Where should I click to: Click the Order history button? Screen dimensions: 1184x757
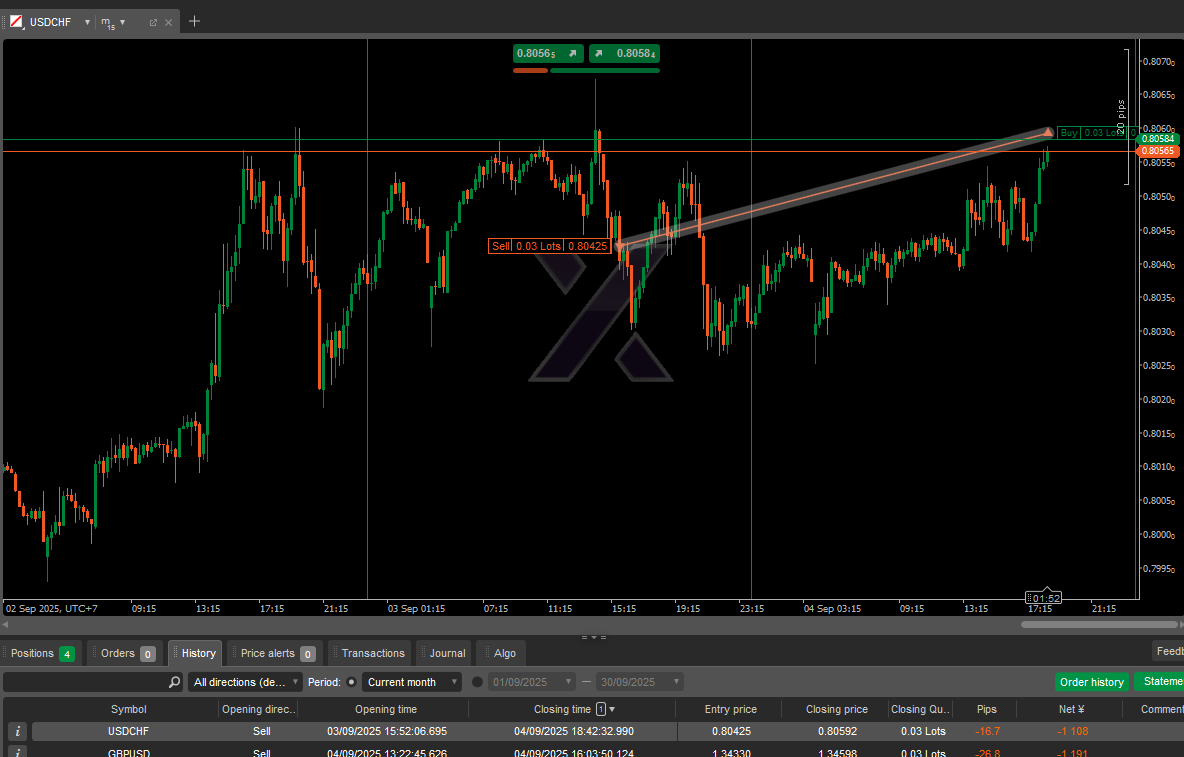pyautogui.click(x=1091, y=682)
